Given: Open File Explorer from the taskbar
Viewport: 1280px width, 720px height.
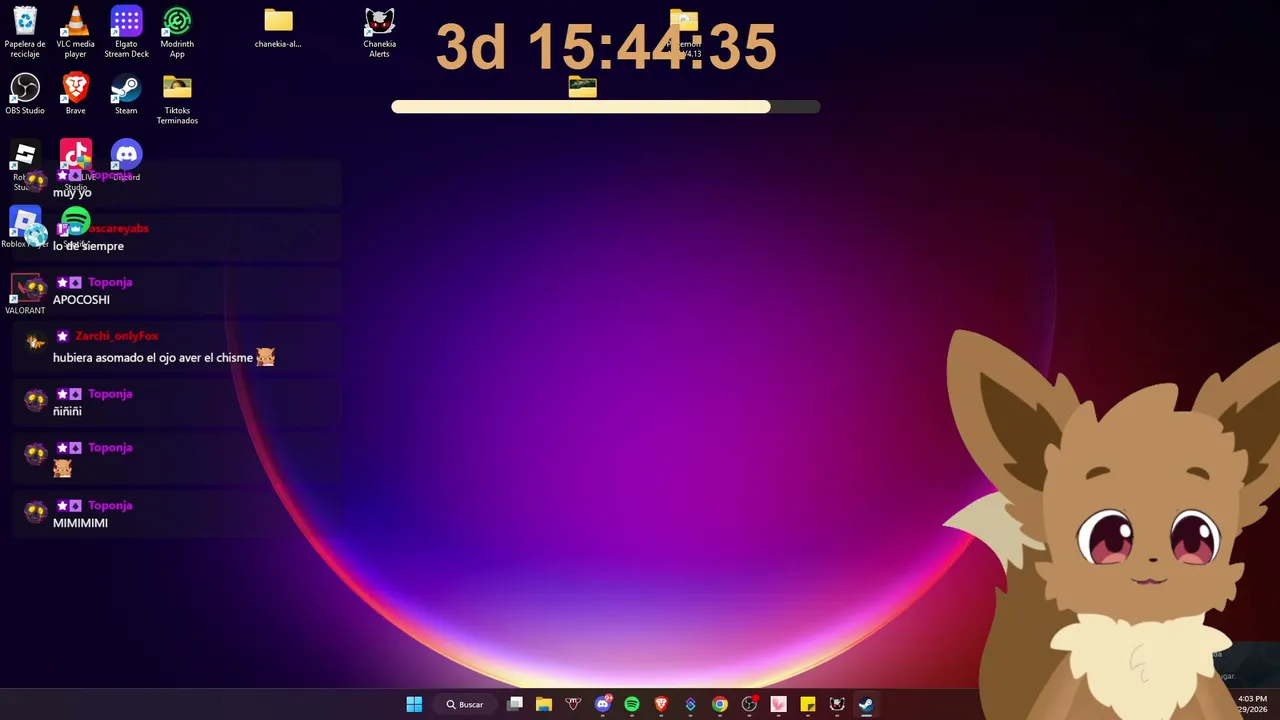Looking at the screenshot, I should pos(544,704).
